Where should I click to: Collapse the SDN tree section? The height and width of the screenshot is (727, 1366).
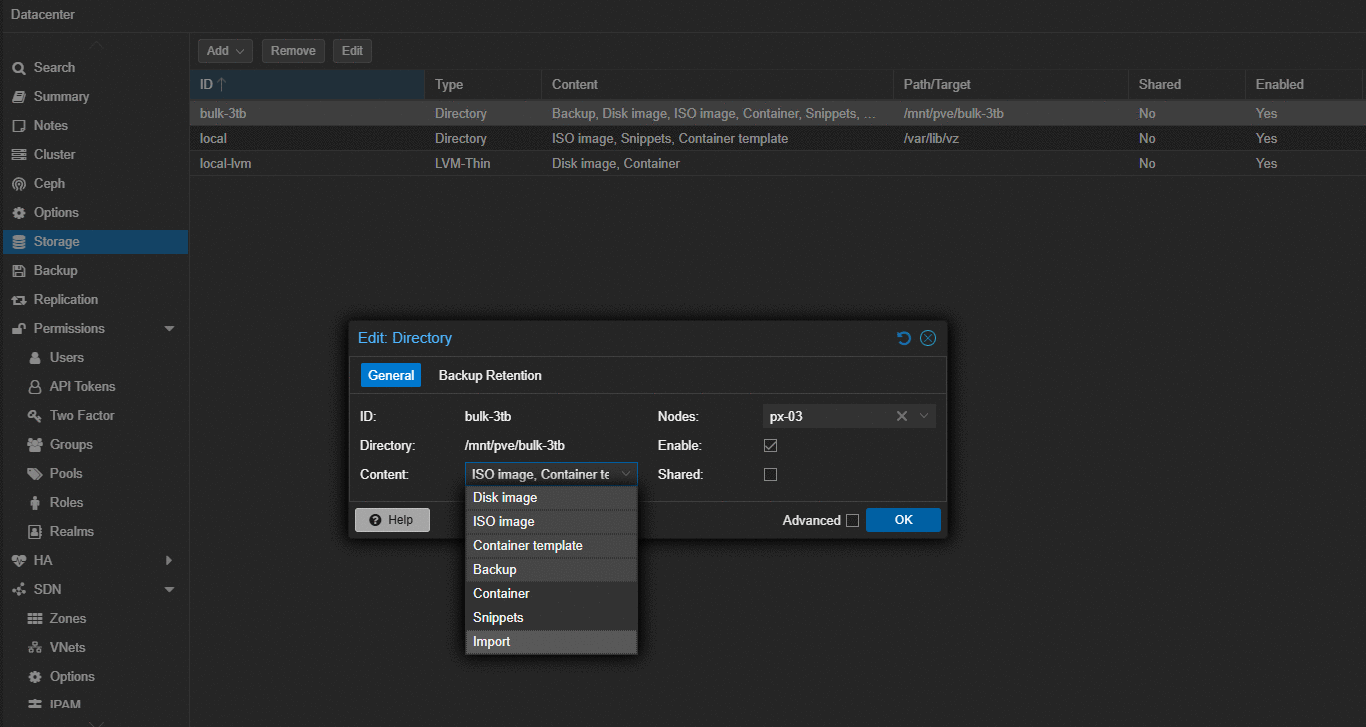pos(169,590)
